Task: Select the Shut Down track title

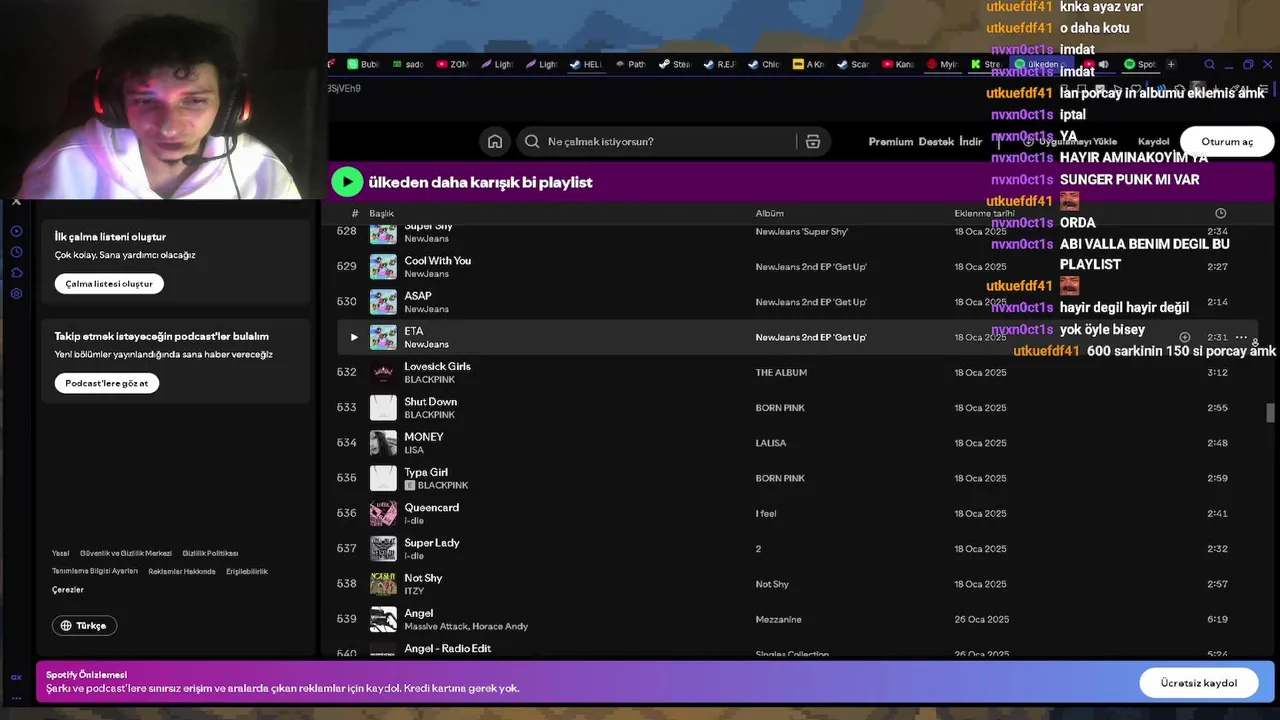Action: (x=430, y=402)
